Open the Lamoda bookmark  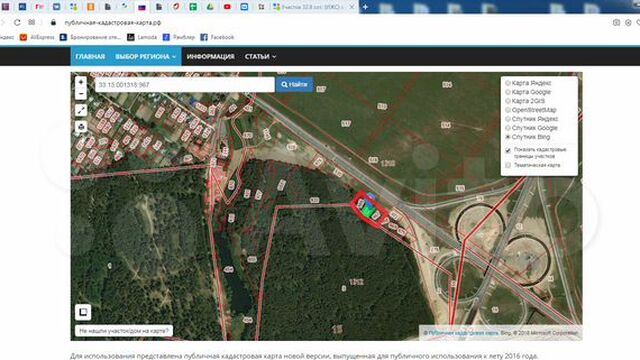pyautogui.click(x=142, y=37)
